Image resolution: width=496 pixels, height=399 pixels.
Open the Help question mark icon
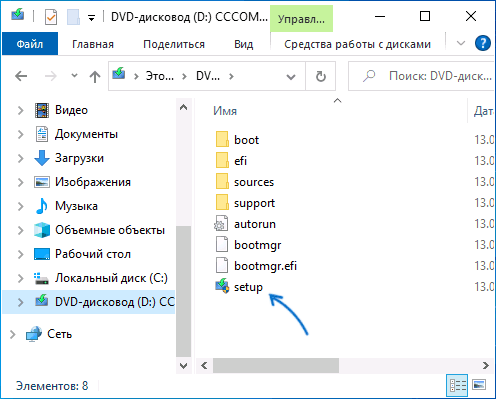[x=483, y=43]
